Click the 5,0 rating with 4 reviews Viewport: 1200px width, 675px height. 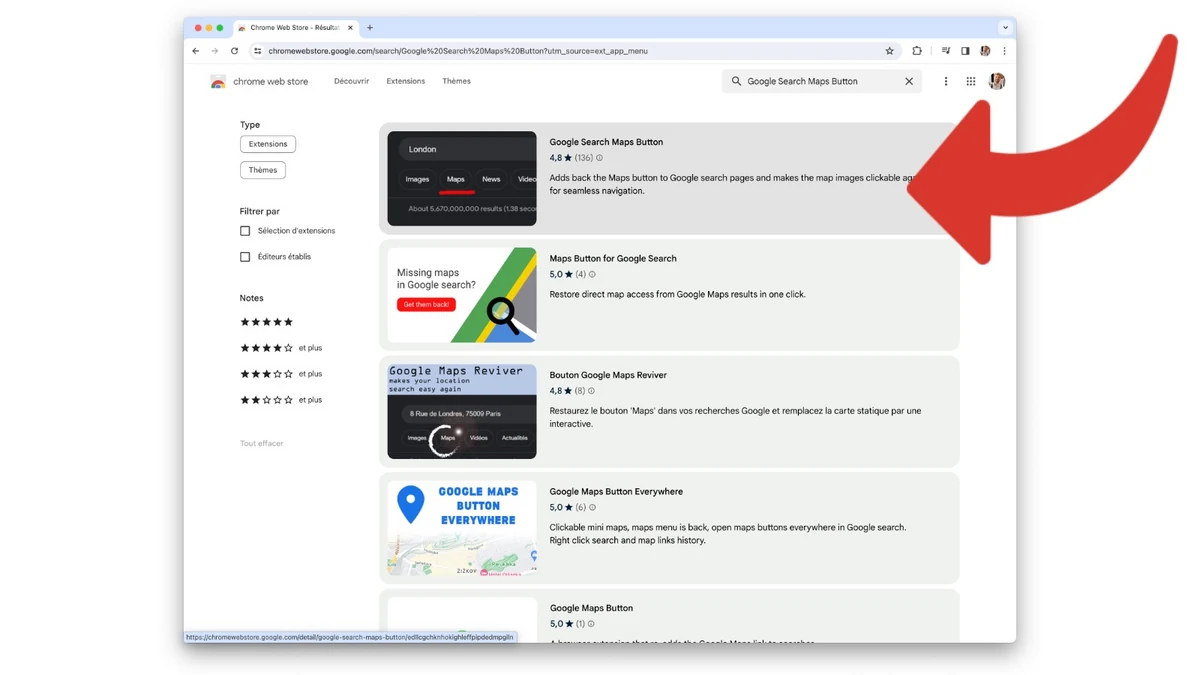pos(567,274)
